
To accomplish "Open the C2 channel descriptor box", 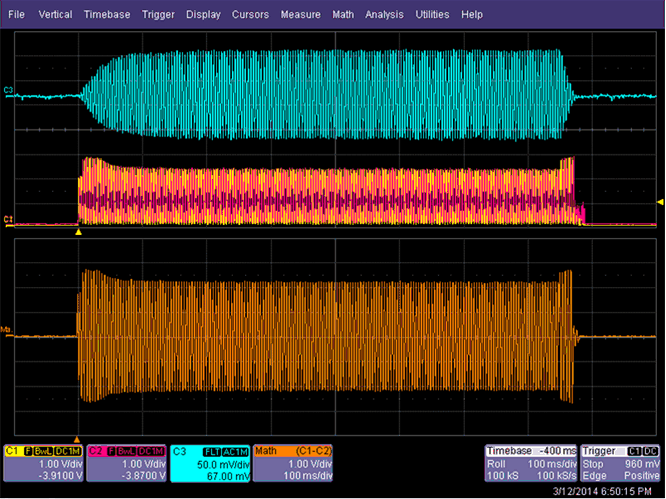I will pos(126,460).
